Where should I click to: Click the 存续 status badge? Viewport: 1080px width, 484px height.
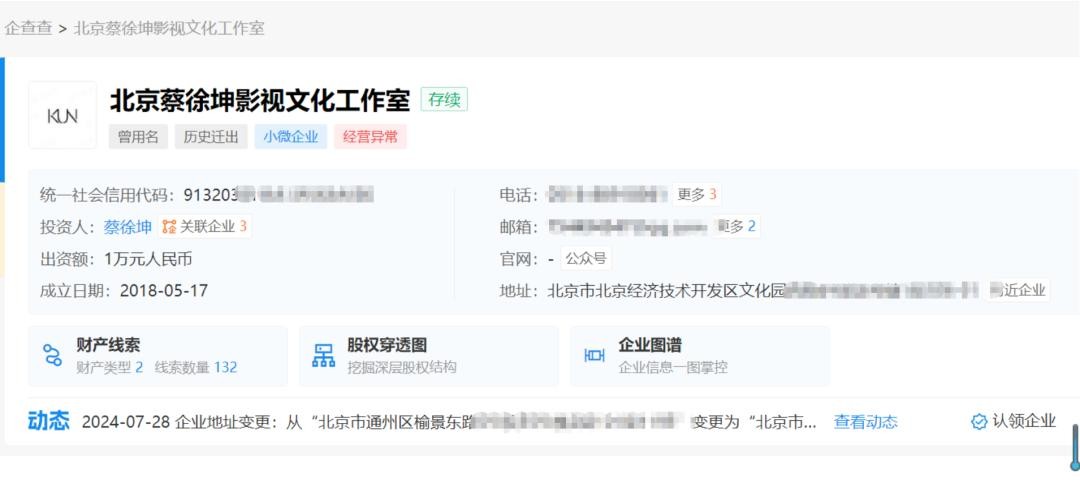pyautogui.click(x=444, y=100)
